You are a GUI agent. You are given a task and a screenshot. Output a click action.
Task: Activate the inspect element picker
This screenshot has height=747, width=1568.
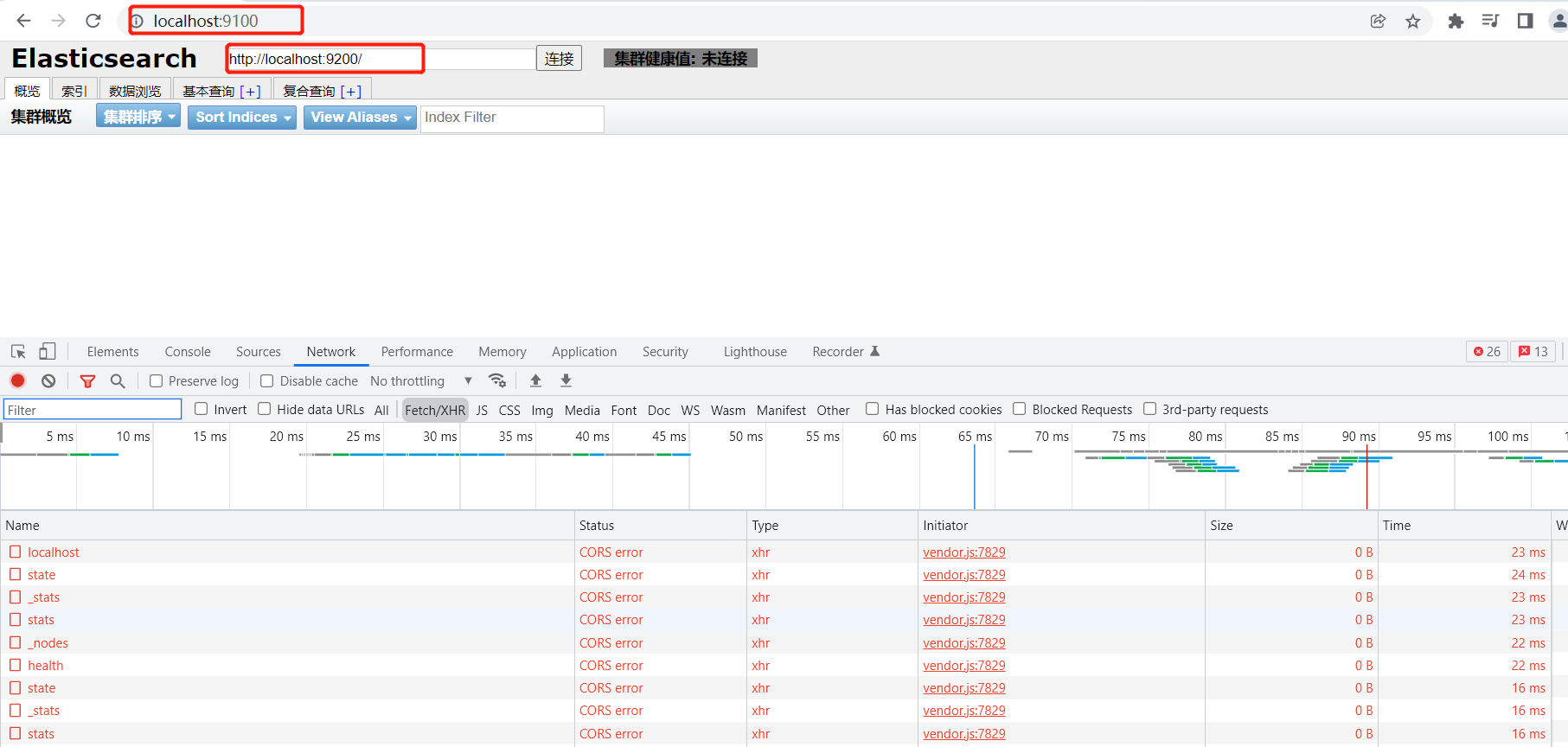(x=18, y=351)
